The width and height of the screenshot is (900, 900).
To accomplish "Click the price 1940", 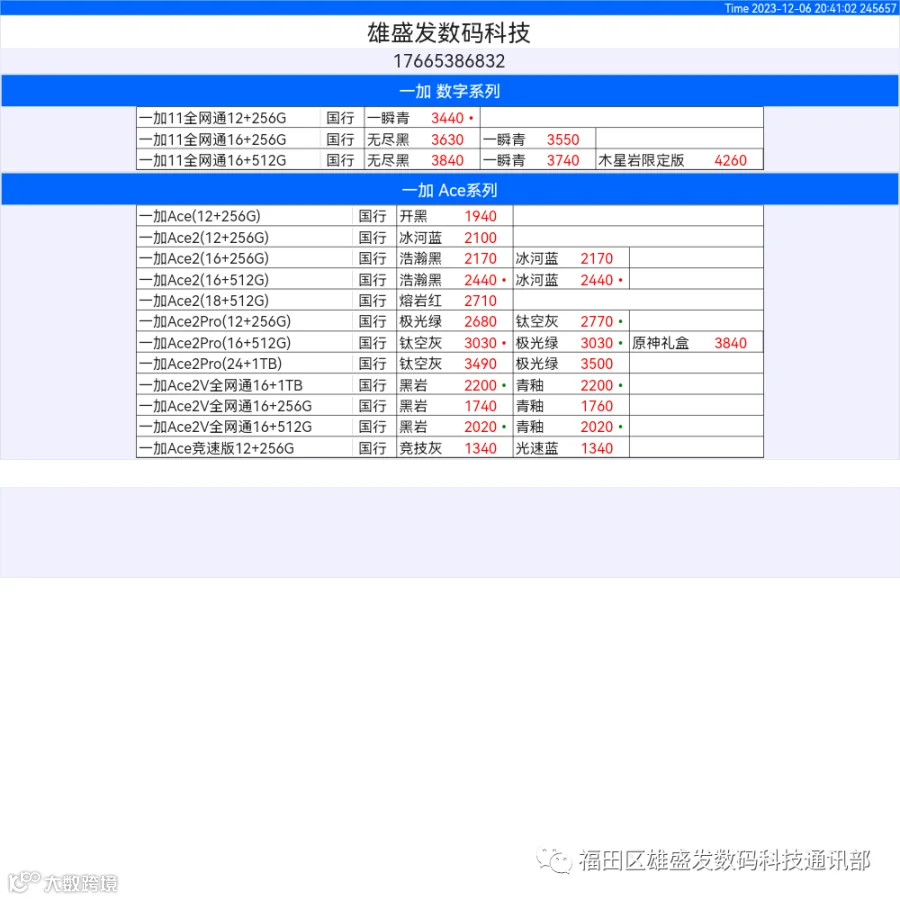I will (480, 216).
